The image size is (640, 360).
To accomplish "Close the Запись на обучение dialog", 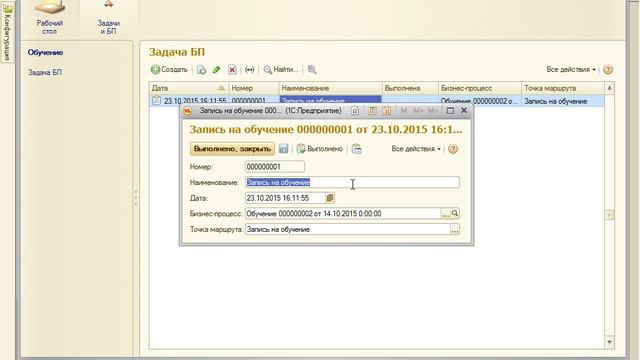I will pos(464,111).
